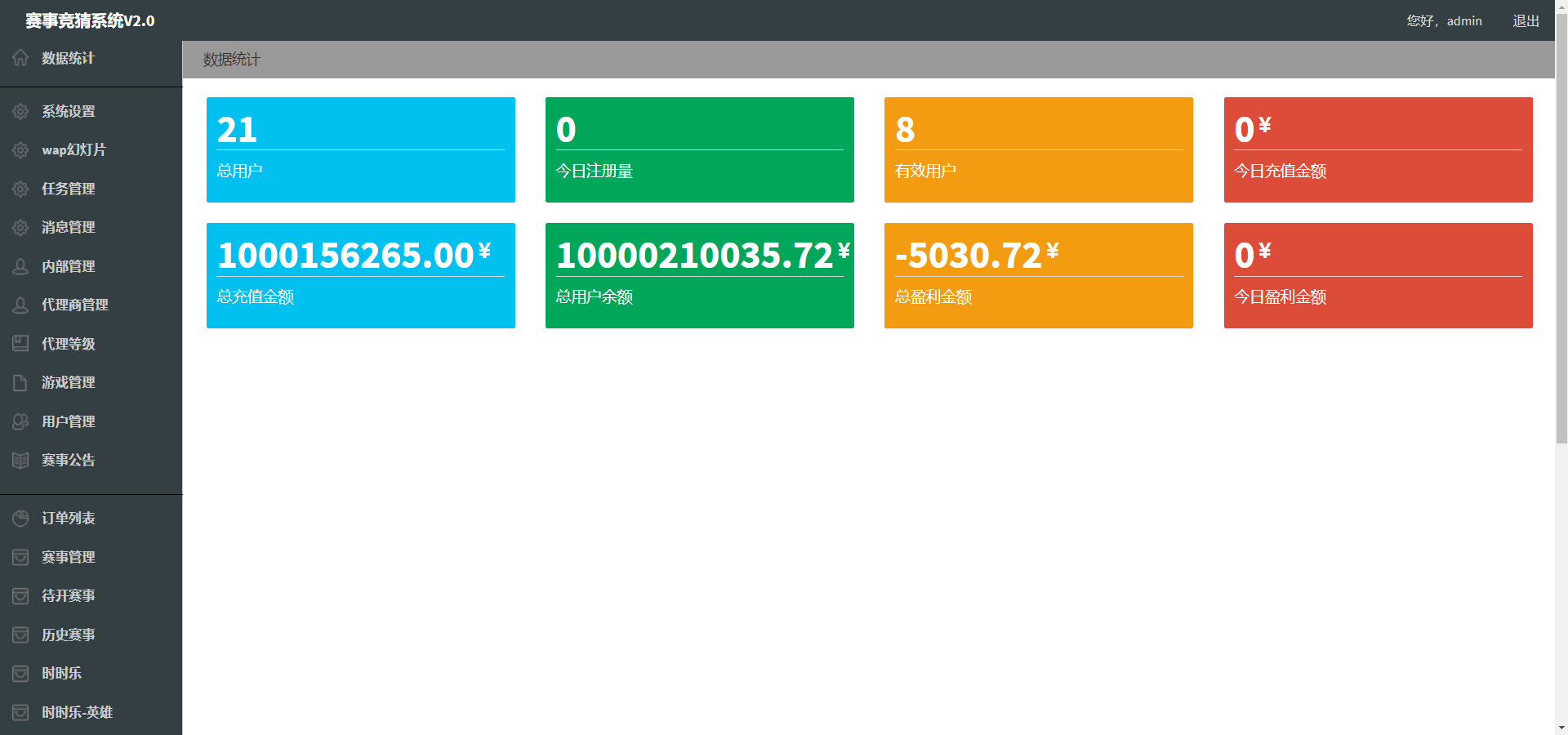1568x735 pixels.
Task: Open the 待开赛事 menu entry
Action: (91, 595)
